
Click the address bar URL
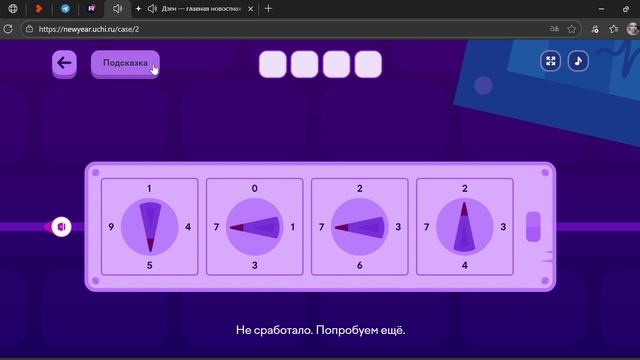89,29
